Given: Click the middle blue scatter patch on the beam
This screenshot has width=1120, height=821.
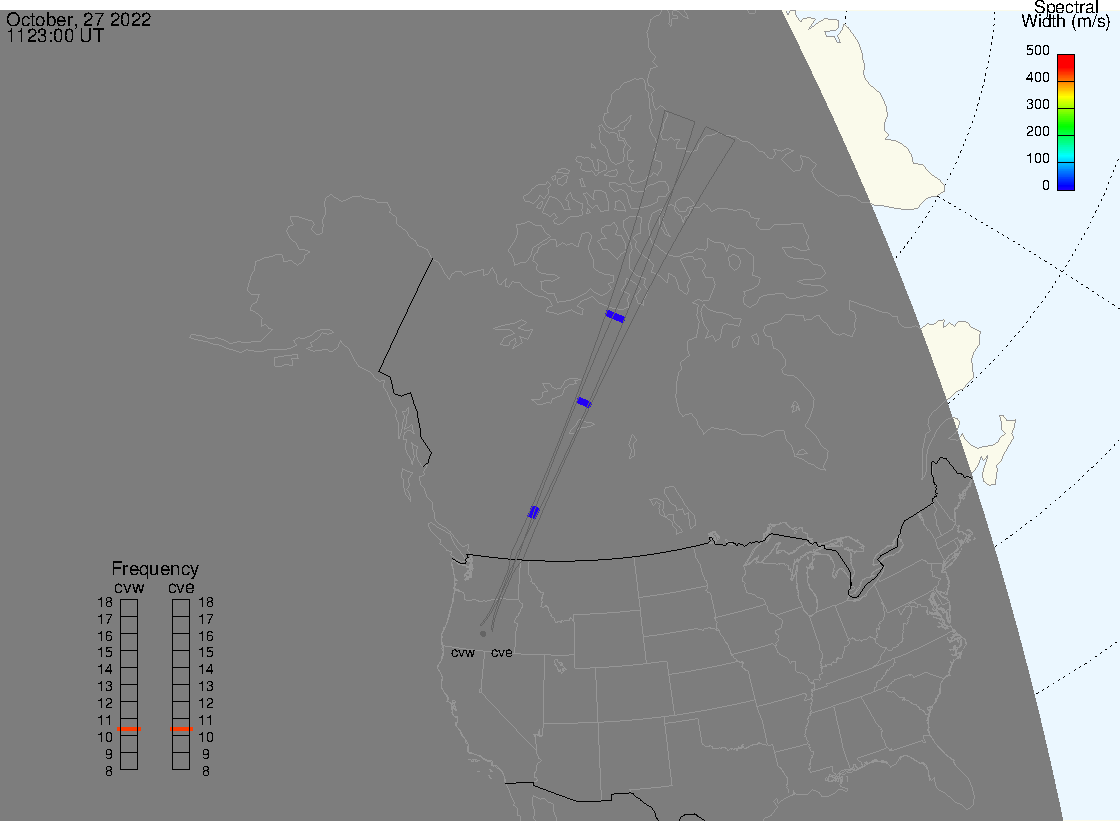Looking at the screenshot, I should coord(584,403).
